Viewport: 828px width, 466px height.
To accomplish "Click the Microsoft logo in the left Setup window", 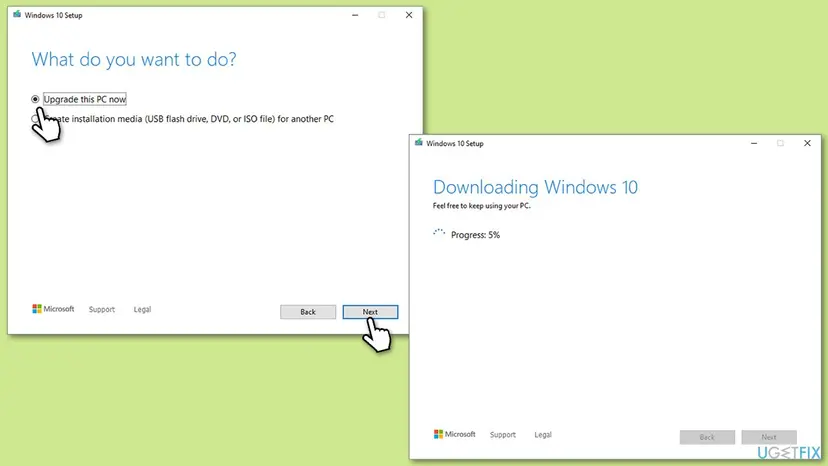I will pyautogui.click(x=53, y=309).
